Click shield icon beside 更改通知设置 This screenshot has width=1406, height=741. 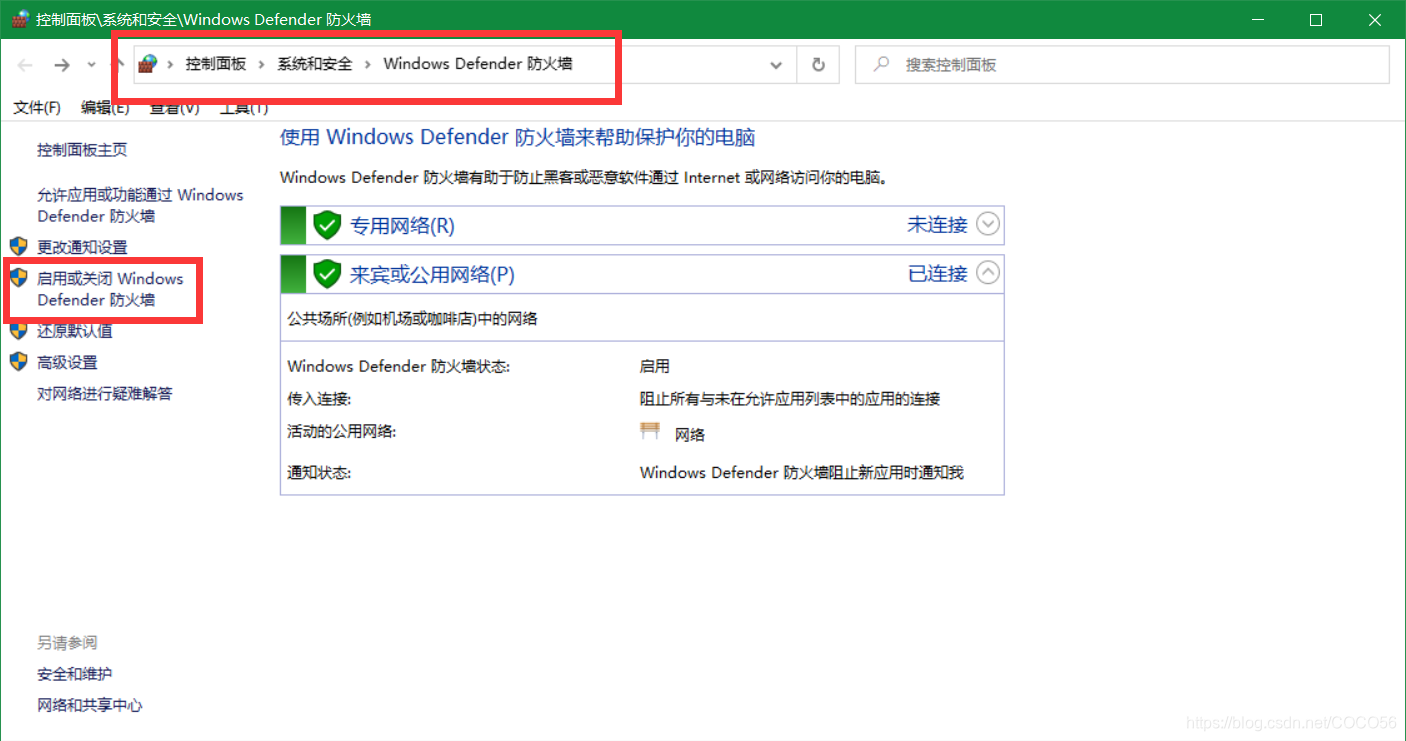coord(18,246)
